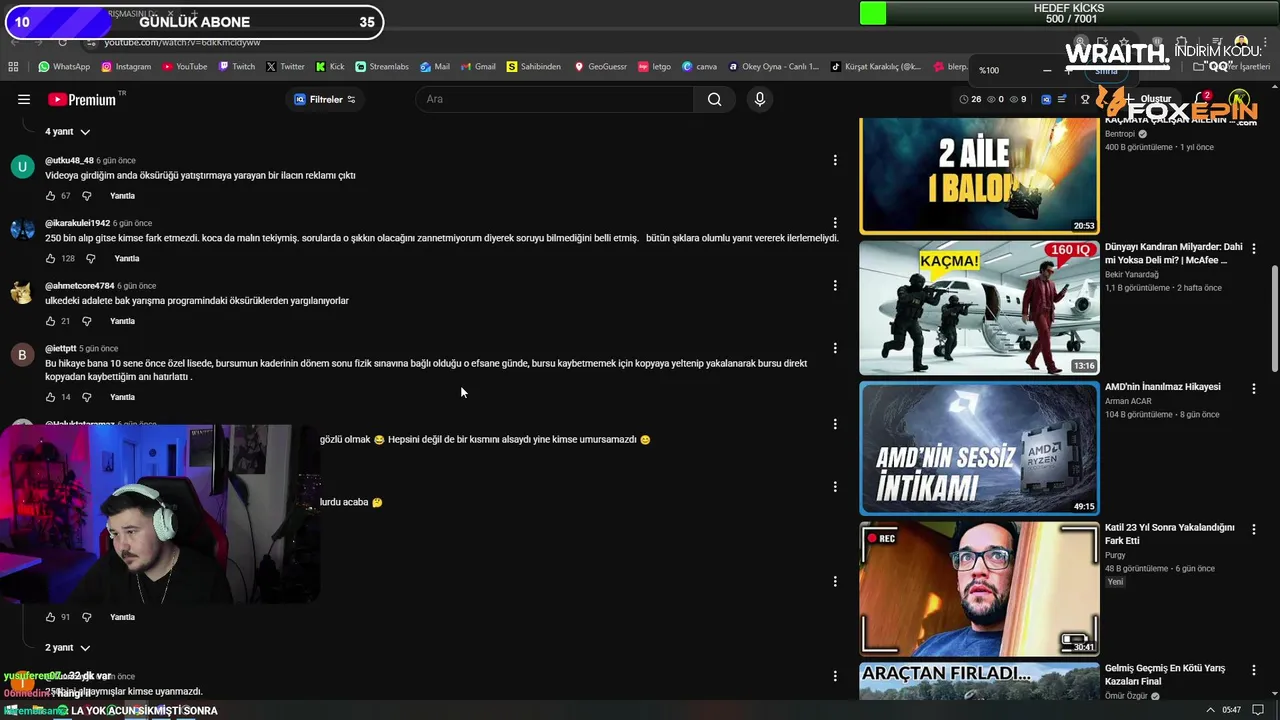The width and height of the screenshot is (1280, 720).
Task: Open the Twitter bookmark
Action: [x=285, y=67]
